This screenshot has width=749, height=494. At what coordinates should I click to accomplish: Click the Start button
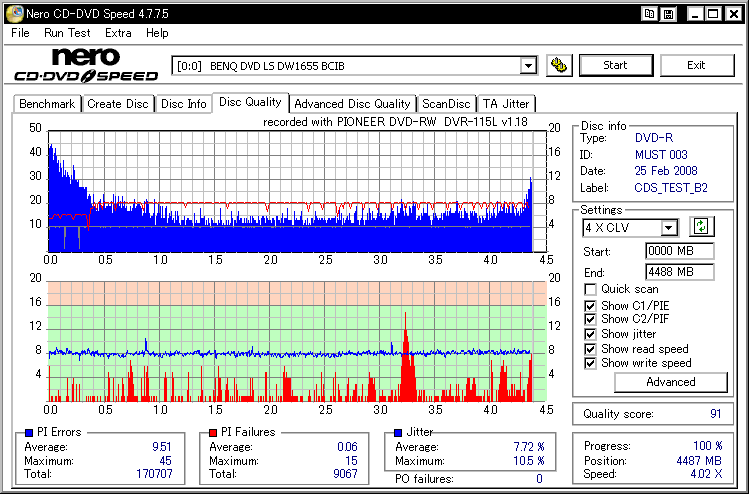coord(615,65)
